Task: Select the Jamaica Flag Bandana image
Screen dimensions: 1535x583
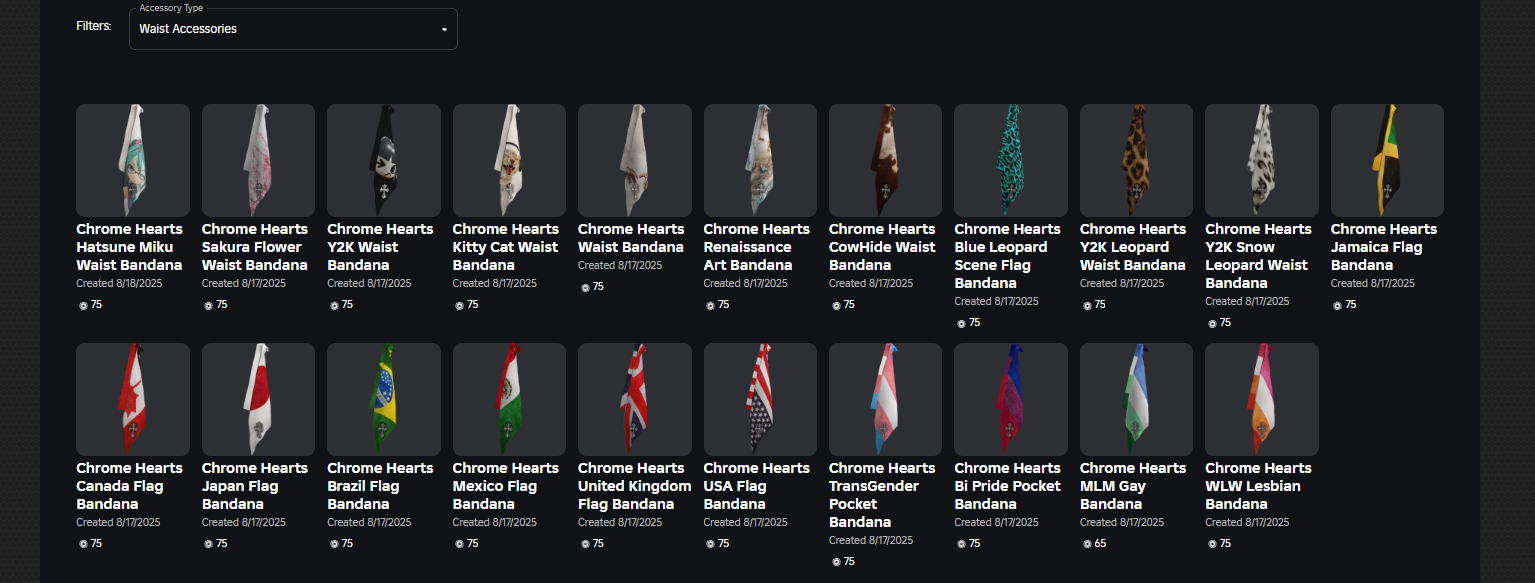Action: click(x=1387, y=160)
